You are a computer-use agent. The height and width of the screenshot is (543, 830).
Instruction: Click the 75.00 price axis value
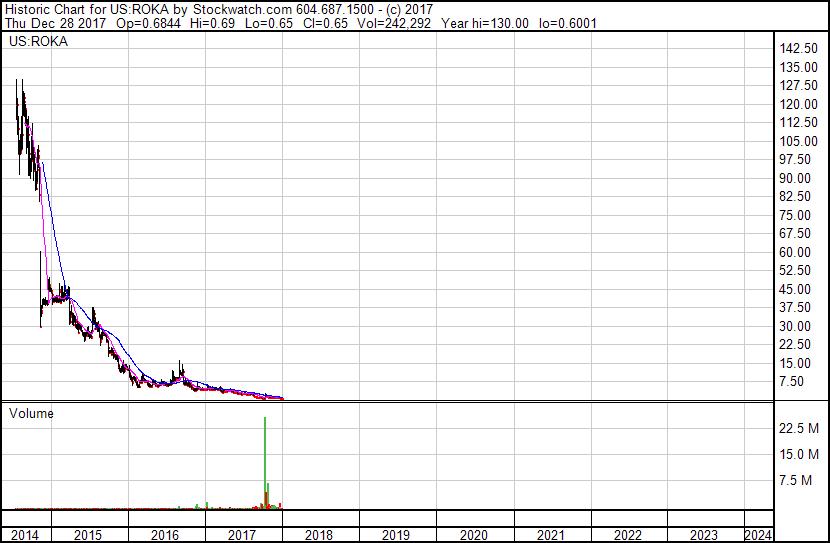(x=795, y=215)
